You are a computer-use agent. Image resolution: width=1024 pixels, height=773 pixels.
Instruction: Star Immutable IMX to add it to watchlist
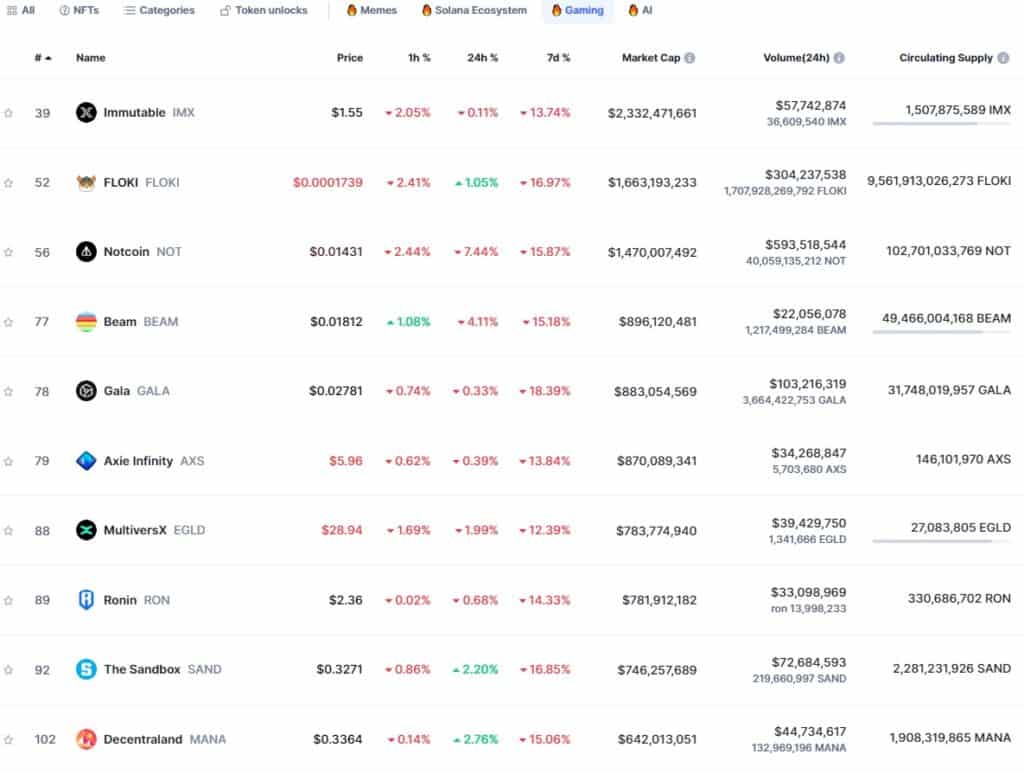click(9, 112)
